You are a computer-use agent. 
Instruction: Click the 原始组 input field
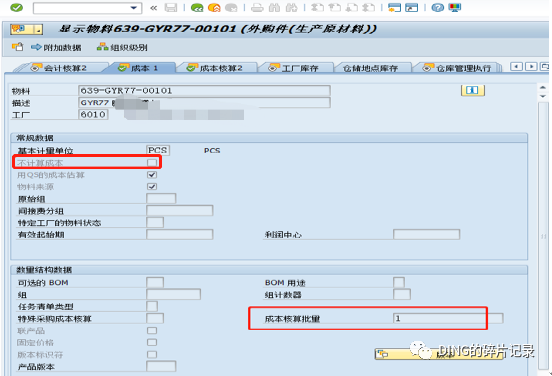[x=161, y=199]
